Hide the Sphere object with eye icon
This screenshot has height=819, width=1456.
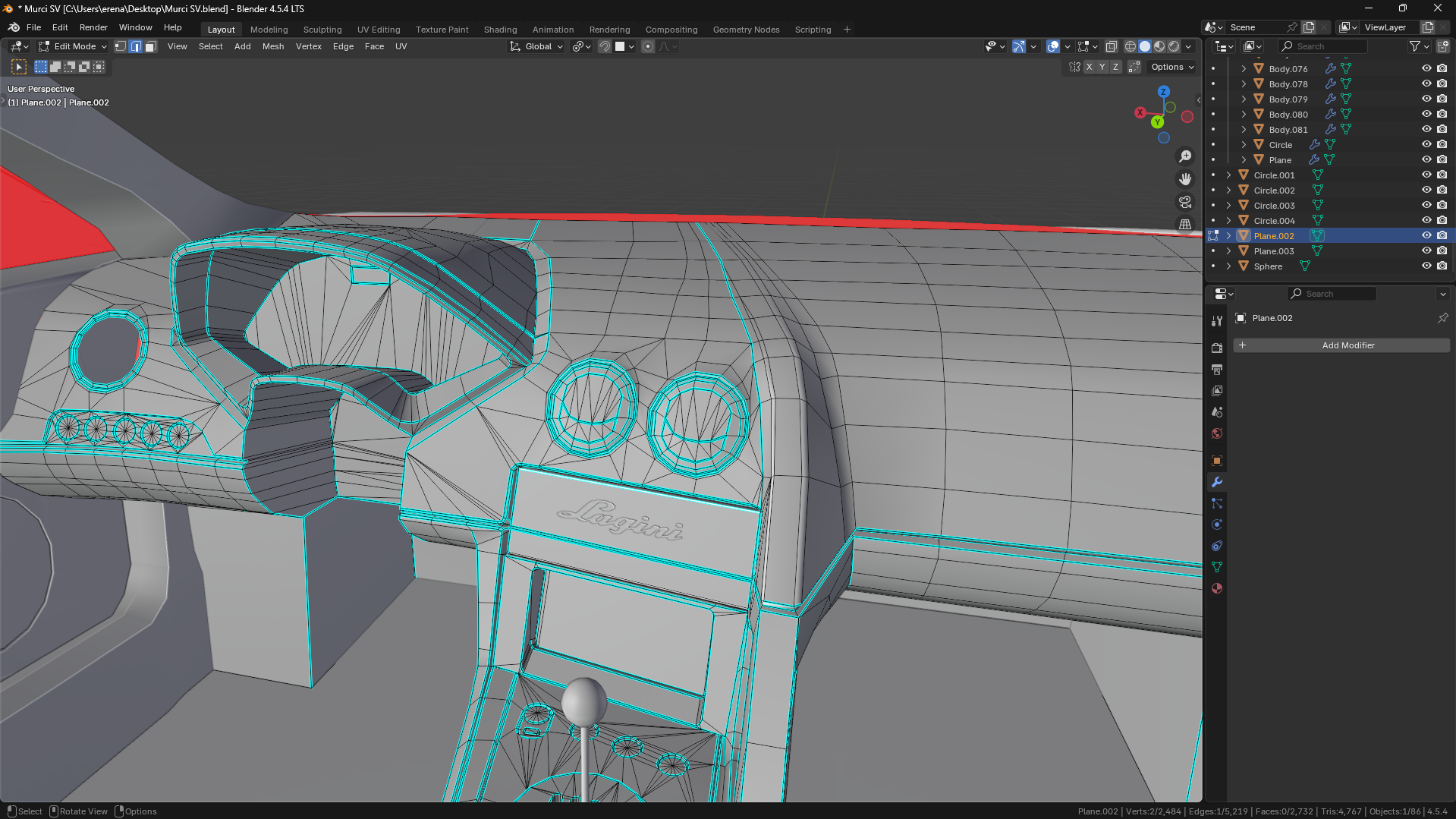pos(1426,266)
